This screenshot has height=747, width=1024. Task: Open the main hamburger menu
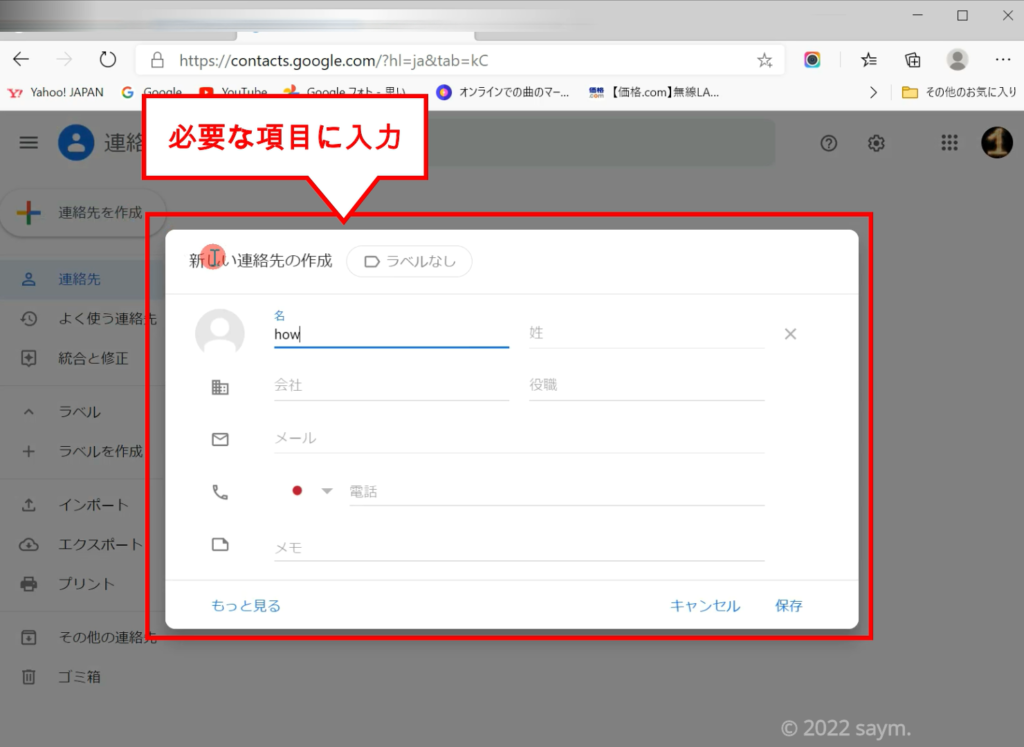point(29,143)
